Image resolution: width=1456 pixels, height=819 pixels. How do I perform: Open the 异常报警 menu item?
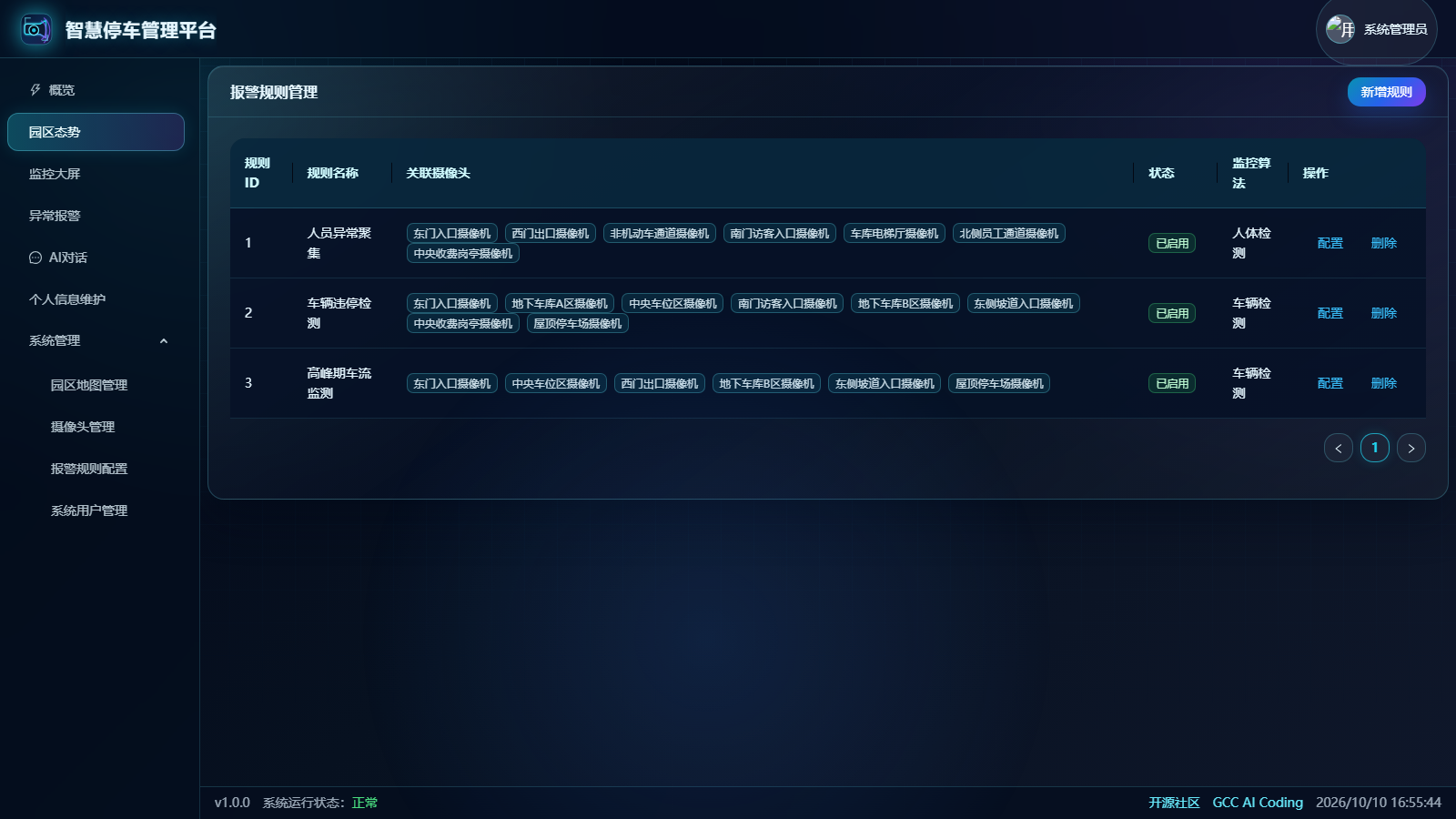pyautogui.click(x=96, y=216)
